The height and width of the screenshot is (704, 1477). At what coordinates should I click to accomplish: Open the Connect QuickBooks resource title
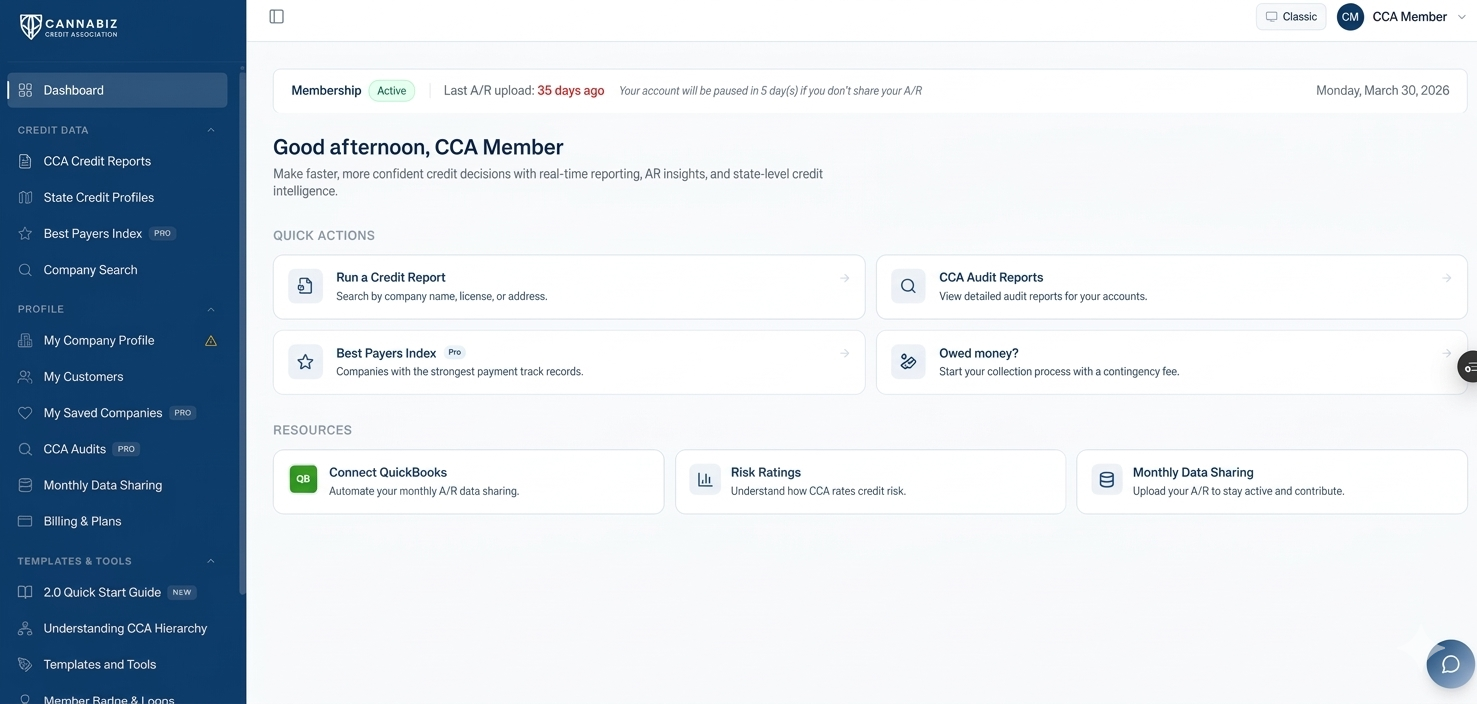(x=388, y=472)
